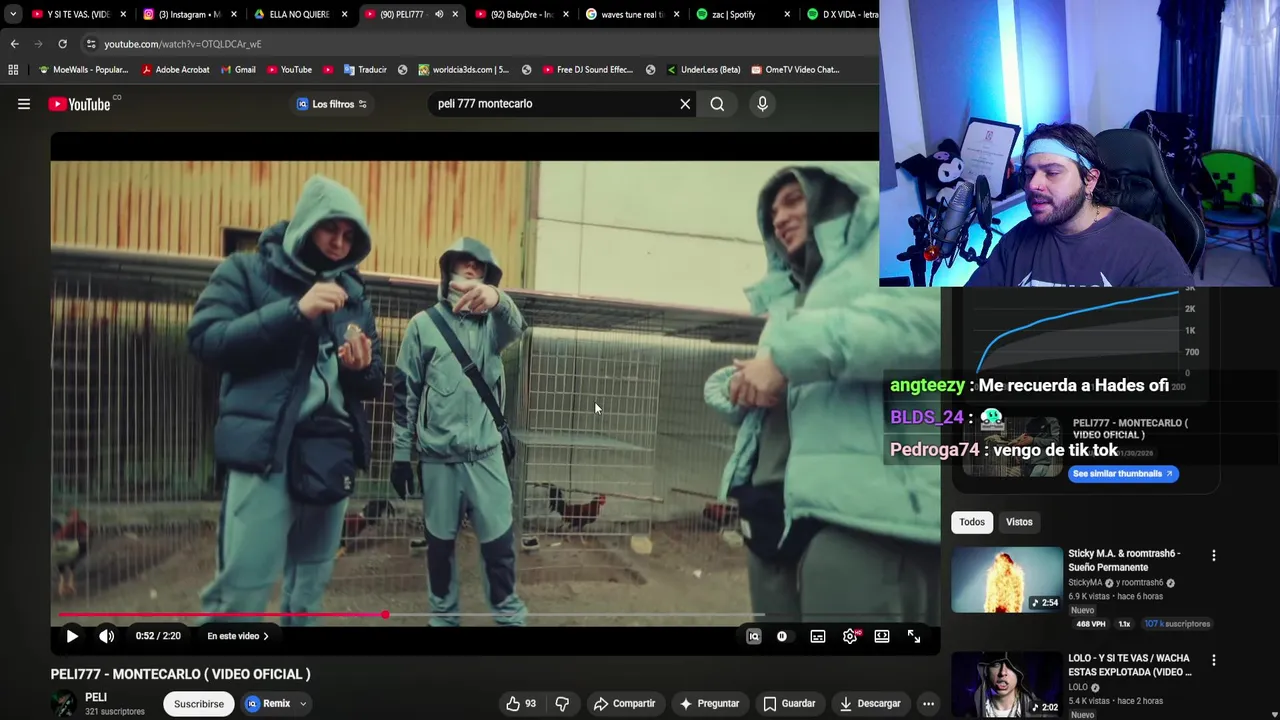Mute the PELI777 tab audio icon
Image resolution: width=1280 pixels, height=720 pixels.
coord(438,14)
